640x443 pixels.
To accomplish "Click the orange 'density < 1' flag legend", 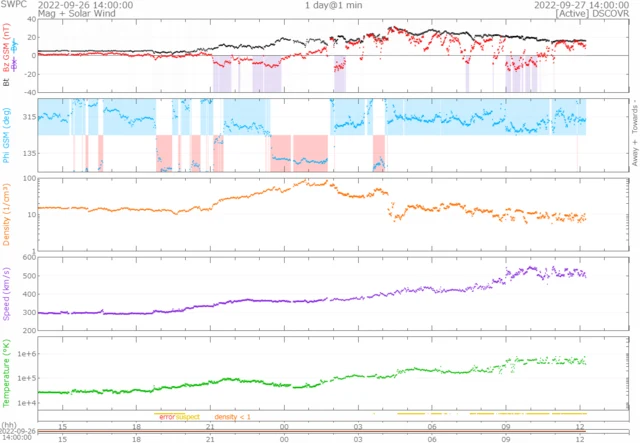I will (x=232, y=416).
